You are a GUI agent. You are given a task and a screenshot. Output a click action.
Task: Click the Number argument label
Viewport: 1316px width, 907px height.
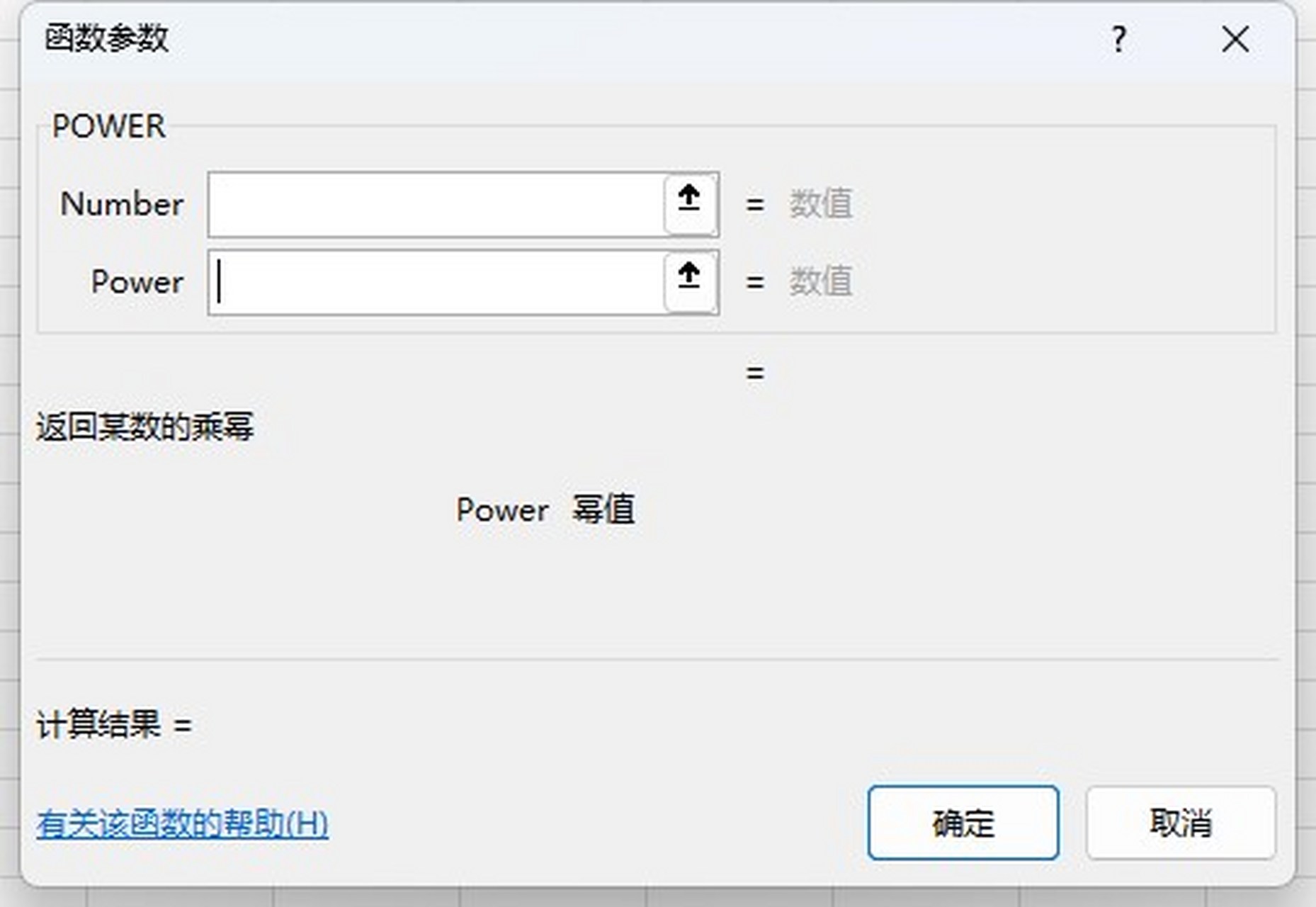pyautogui.click(x=122, y=204)
